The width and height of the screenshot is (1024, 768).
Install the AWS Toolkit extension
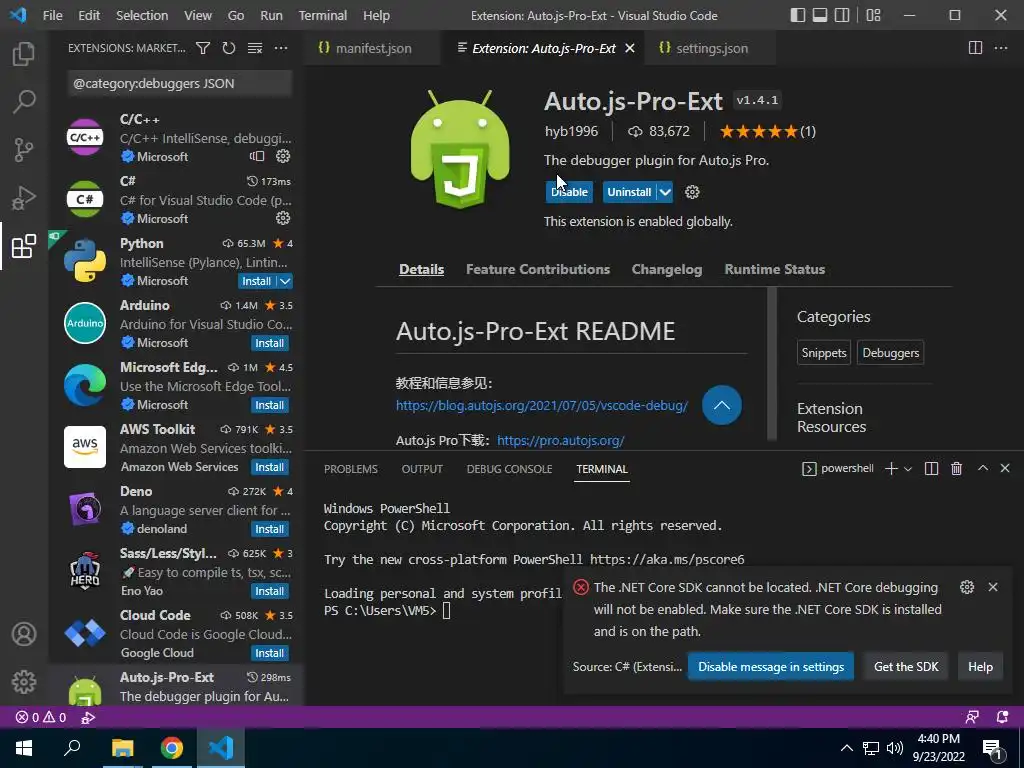tap(269, 467)
